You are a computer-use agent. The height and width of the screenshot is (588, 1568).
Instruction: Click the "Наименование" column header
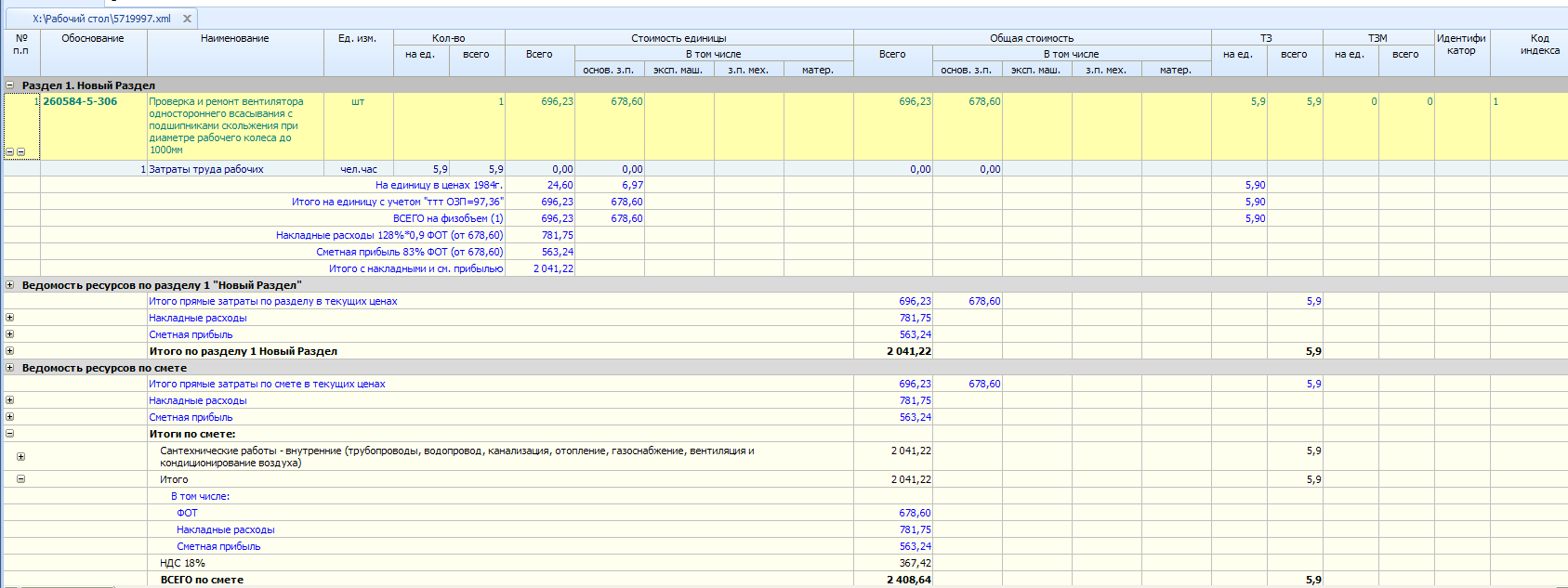tap(235, 39)
